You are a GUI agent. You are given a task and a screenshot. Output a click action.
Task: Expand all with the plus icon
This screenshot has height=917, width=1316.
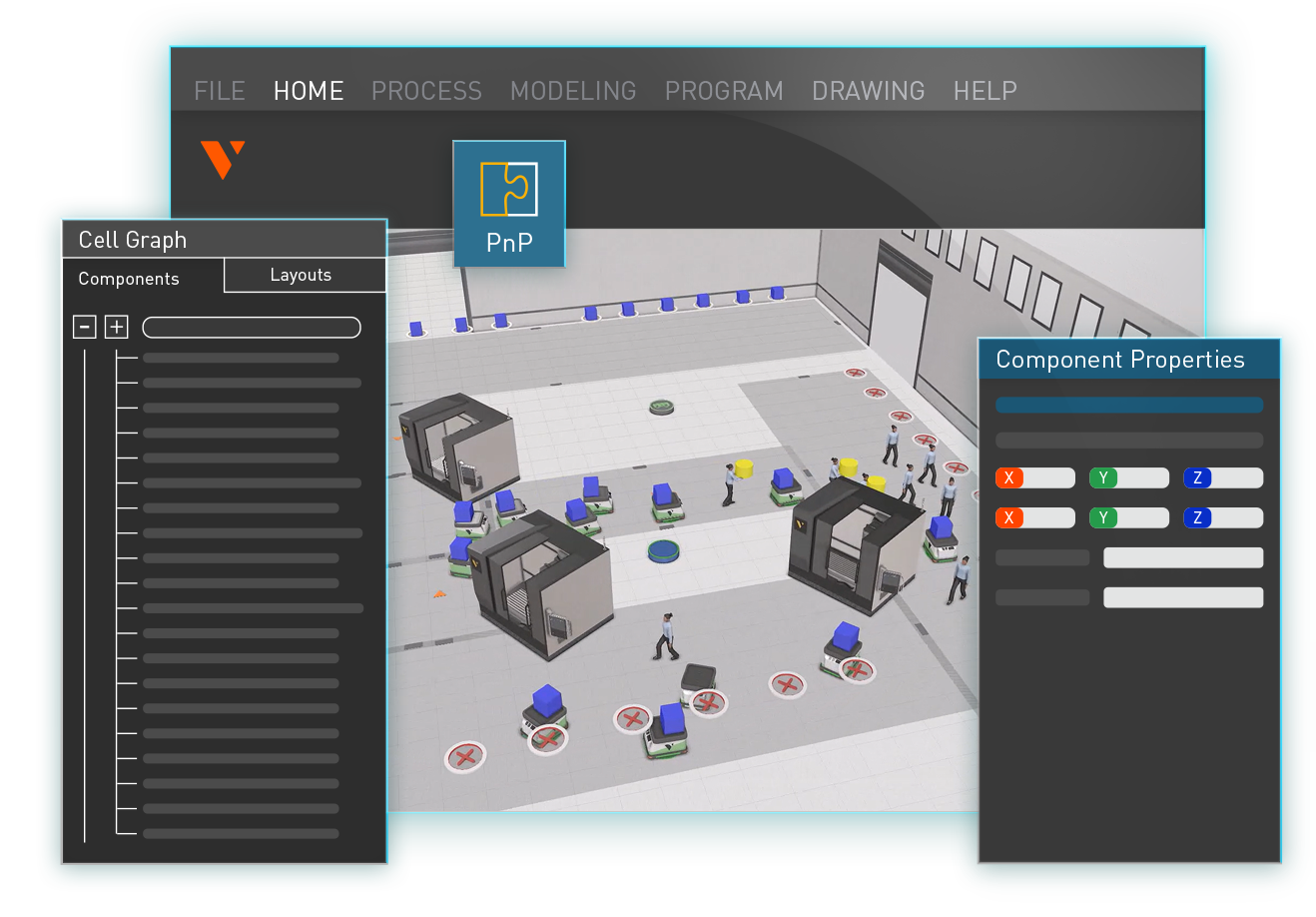(x=117, y=327)
